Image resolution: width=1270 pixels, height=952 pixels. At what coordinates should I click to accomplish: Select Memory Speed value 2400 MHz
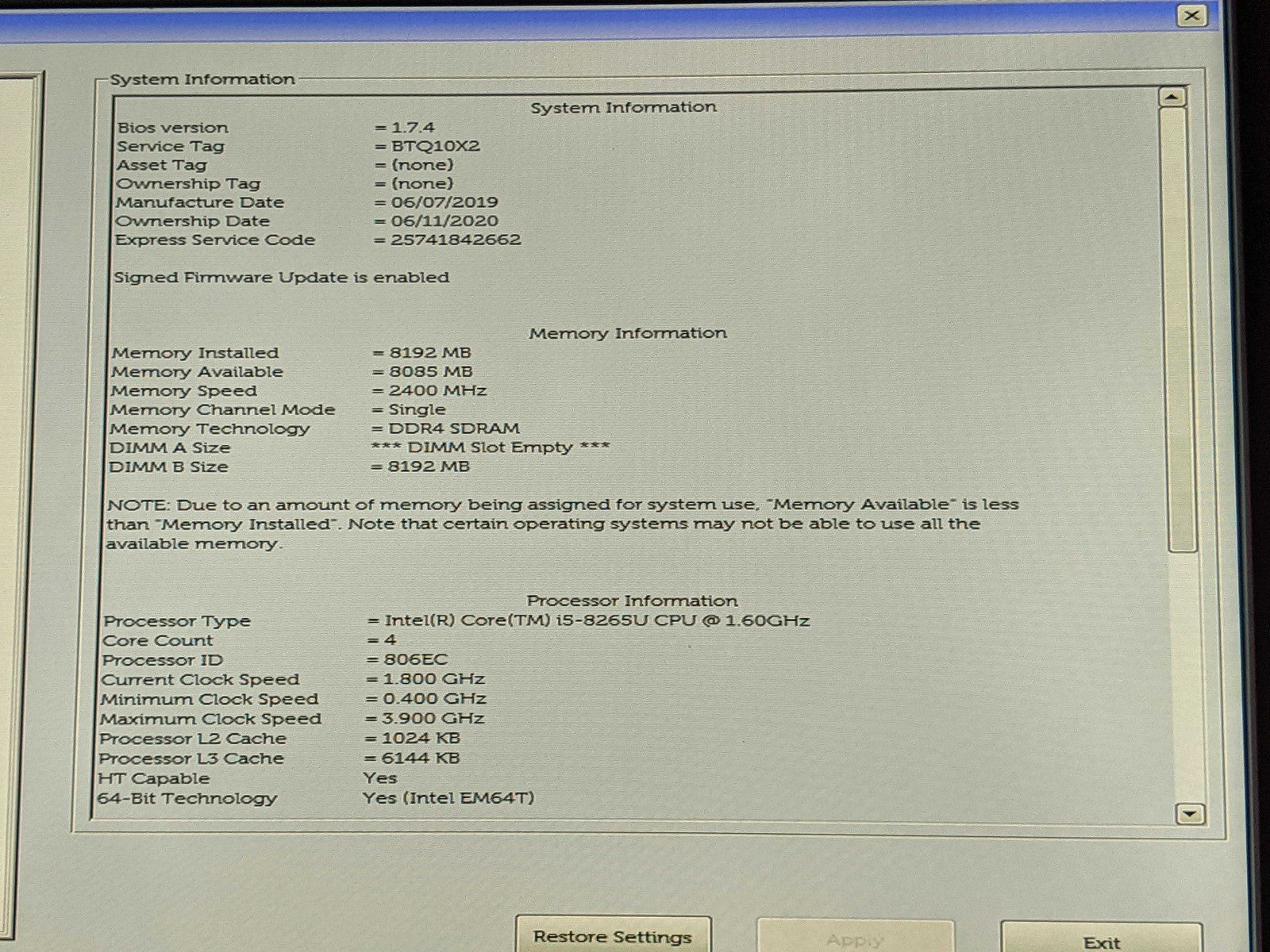click(x=437, y=390)
